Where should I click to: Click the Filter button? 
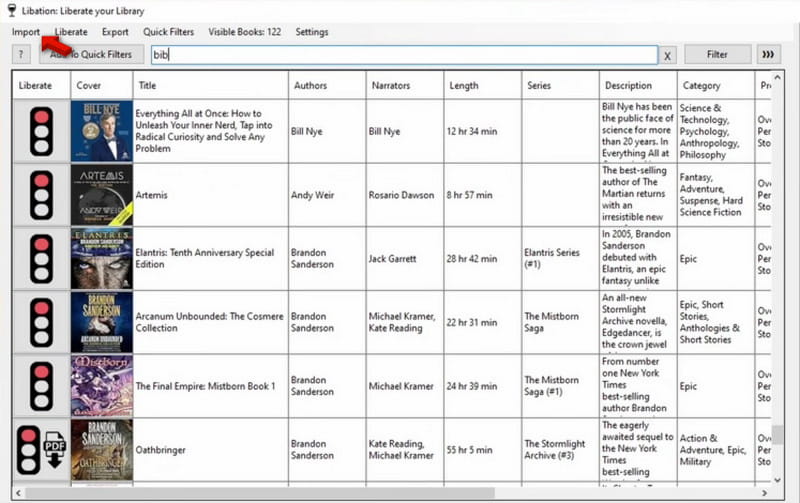(x=717, y=54)
